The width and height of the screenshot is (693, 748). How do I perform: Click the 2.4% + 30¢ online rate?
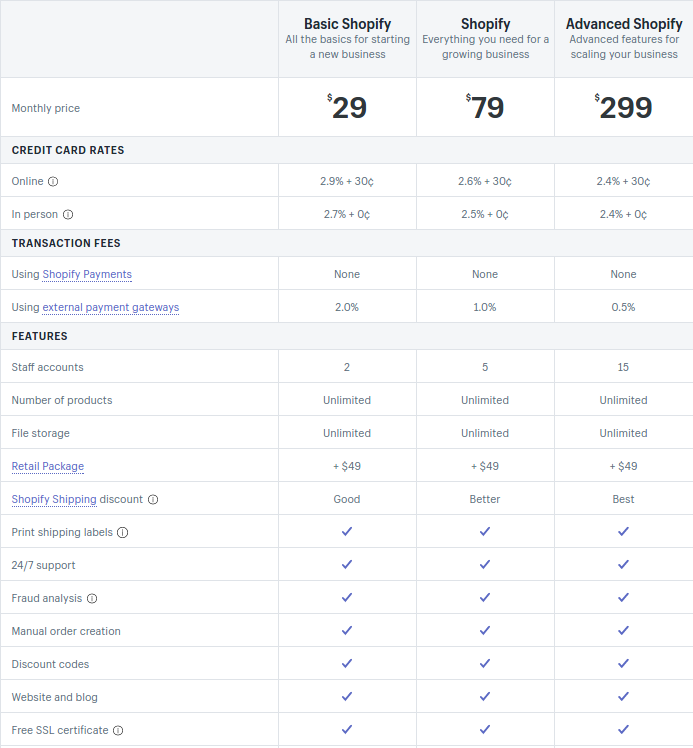tap(623, 182)
